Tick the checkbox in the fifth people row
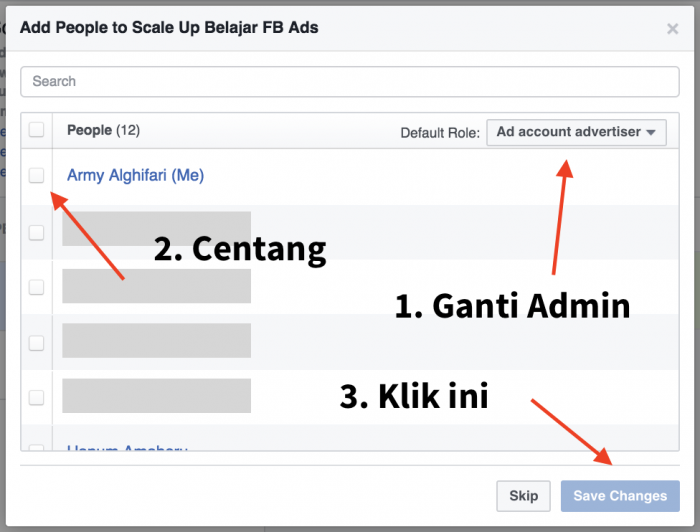The height and width of the screenshot is (532, 700). pyautogui.click(x=36, y=397)
